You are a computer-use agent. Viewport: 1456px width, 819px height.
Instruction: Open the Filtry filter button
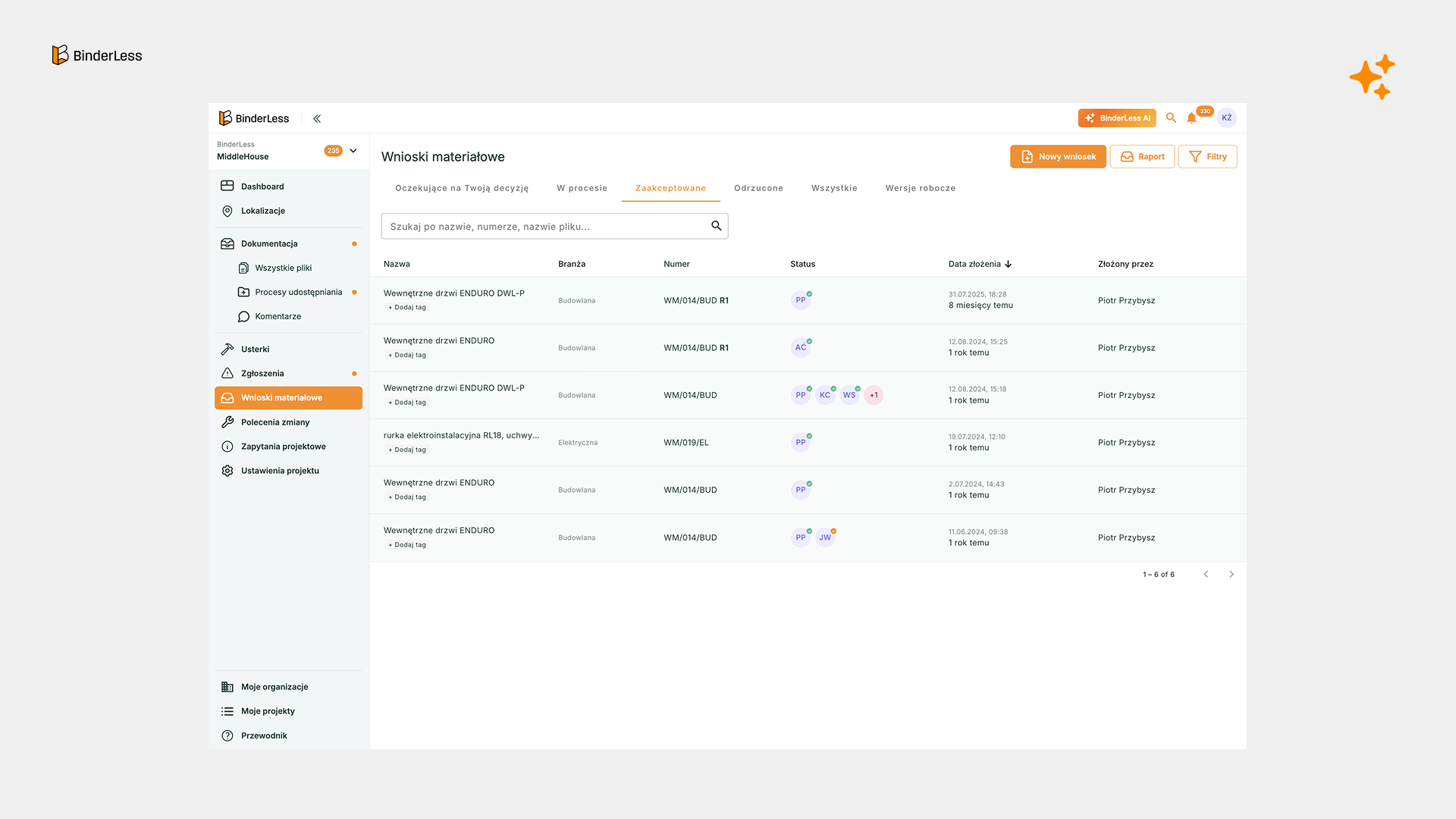tap(1207, 157)
